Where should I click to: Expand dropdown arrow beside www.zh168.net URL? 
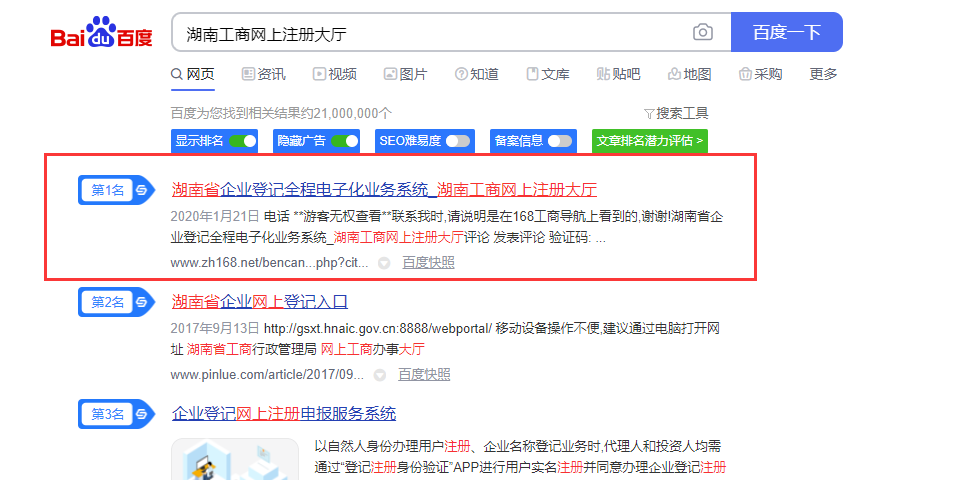(x=383, y=263)
